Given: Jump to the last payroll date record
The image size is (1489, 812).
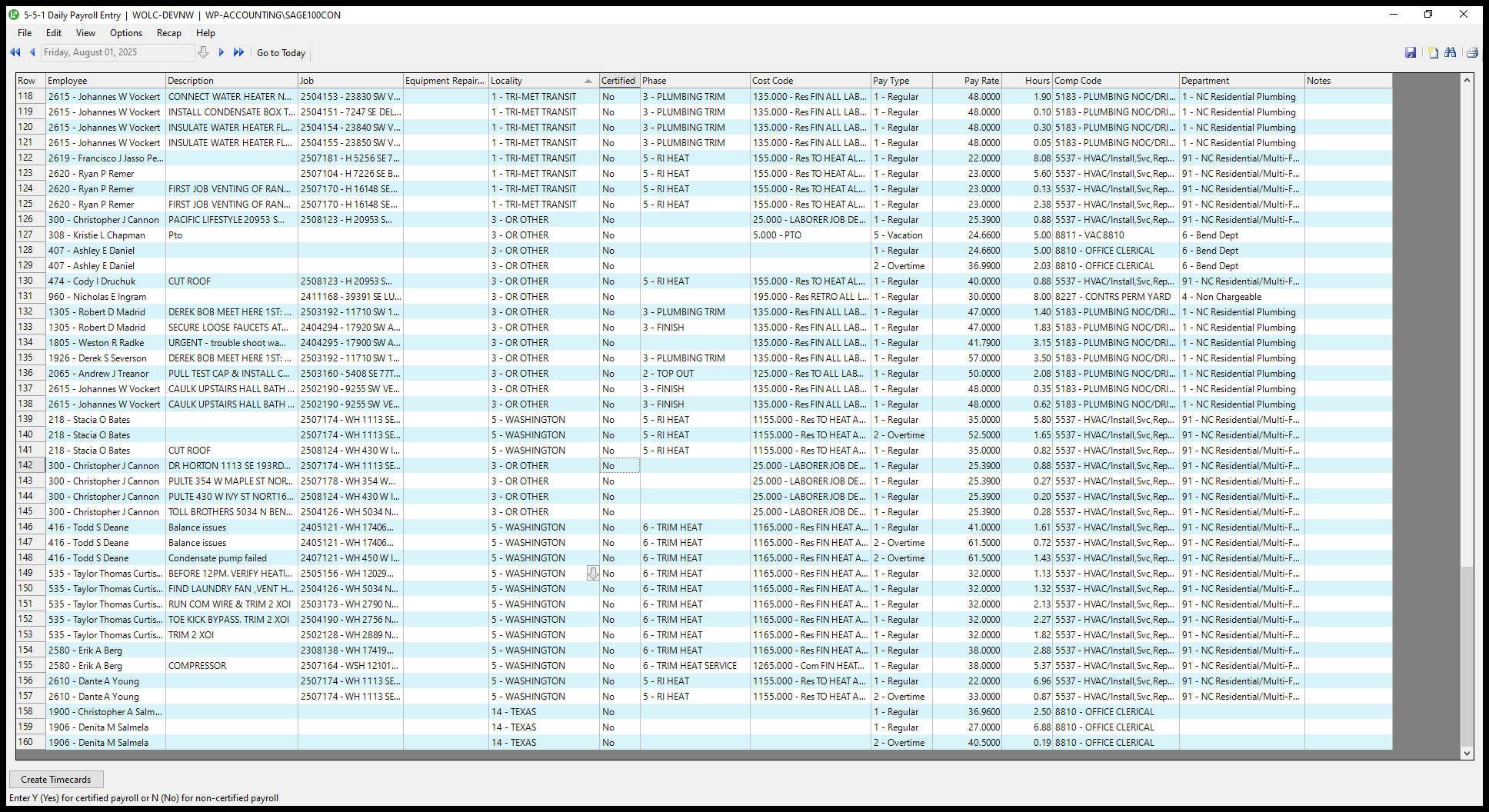Looking at the screenshot, I should [238, 52].
